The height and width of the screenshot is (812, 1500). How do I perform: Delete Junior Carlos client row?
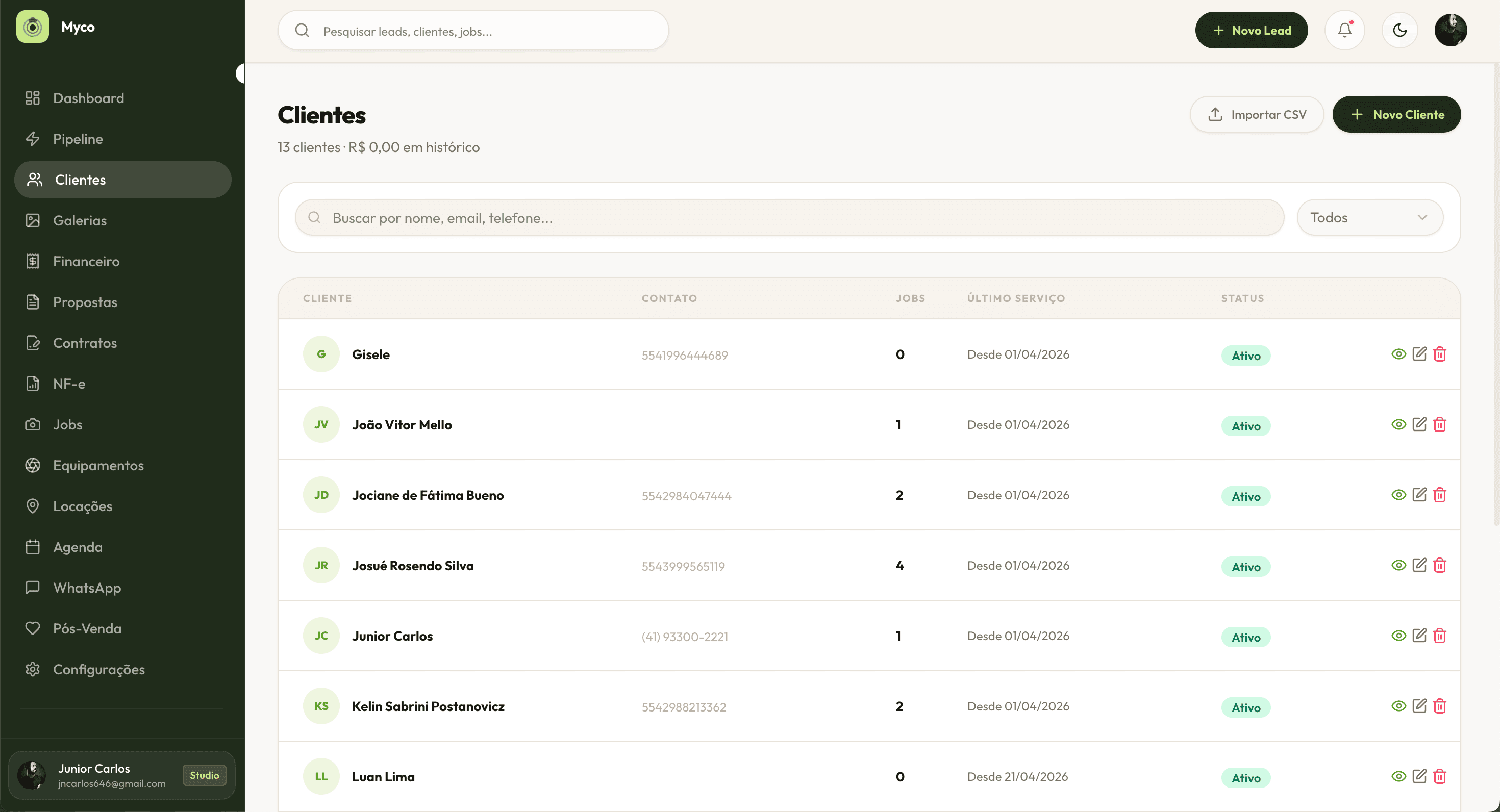tap(1440, 636)
